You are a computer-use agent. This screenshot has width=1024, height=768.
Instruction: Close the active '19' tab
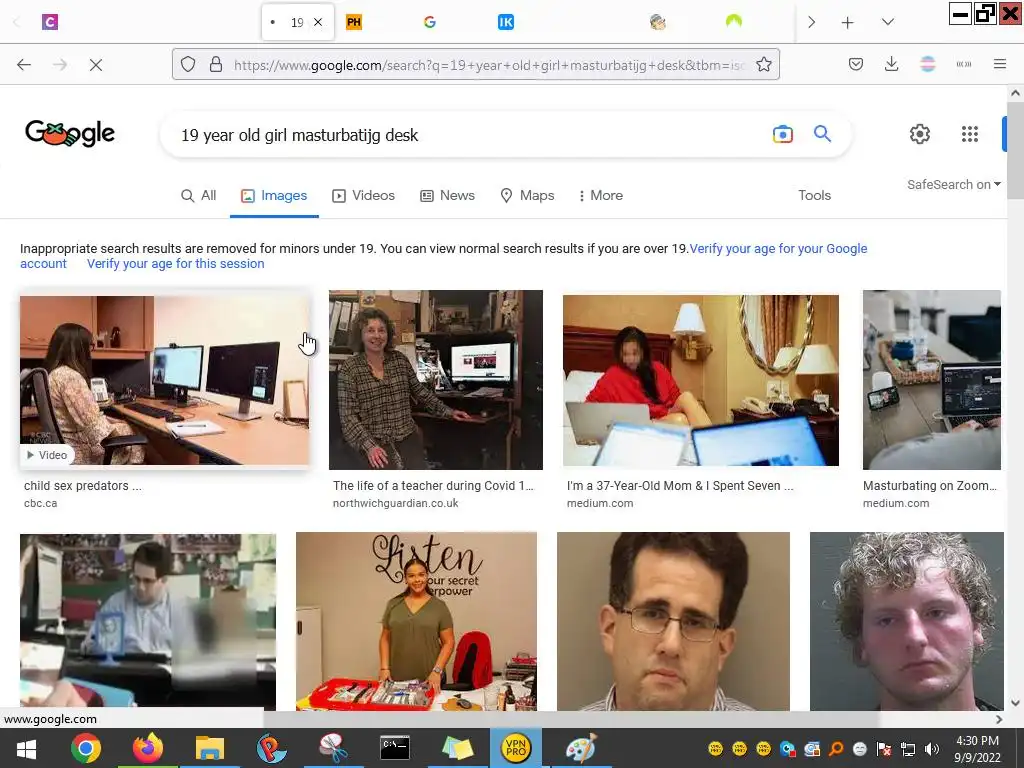[x=318, y=22]
